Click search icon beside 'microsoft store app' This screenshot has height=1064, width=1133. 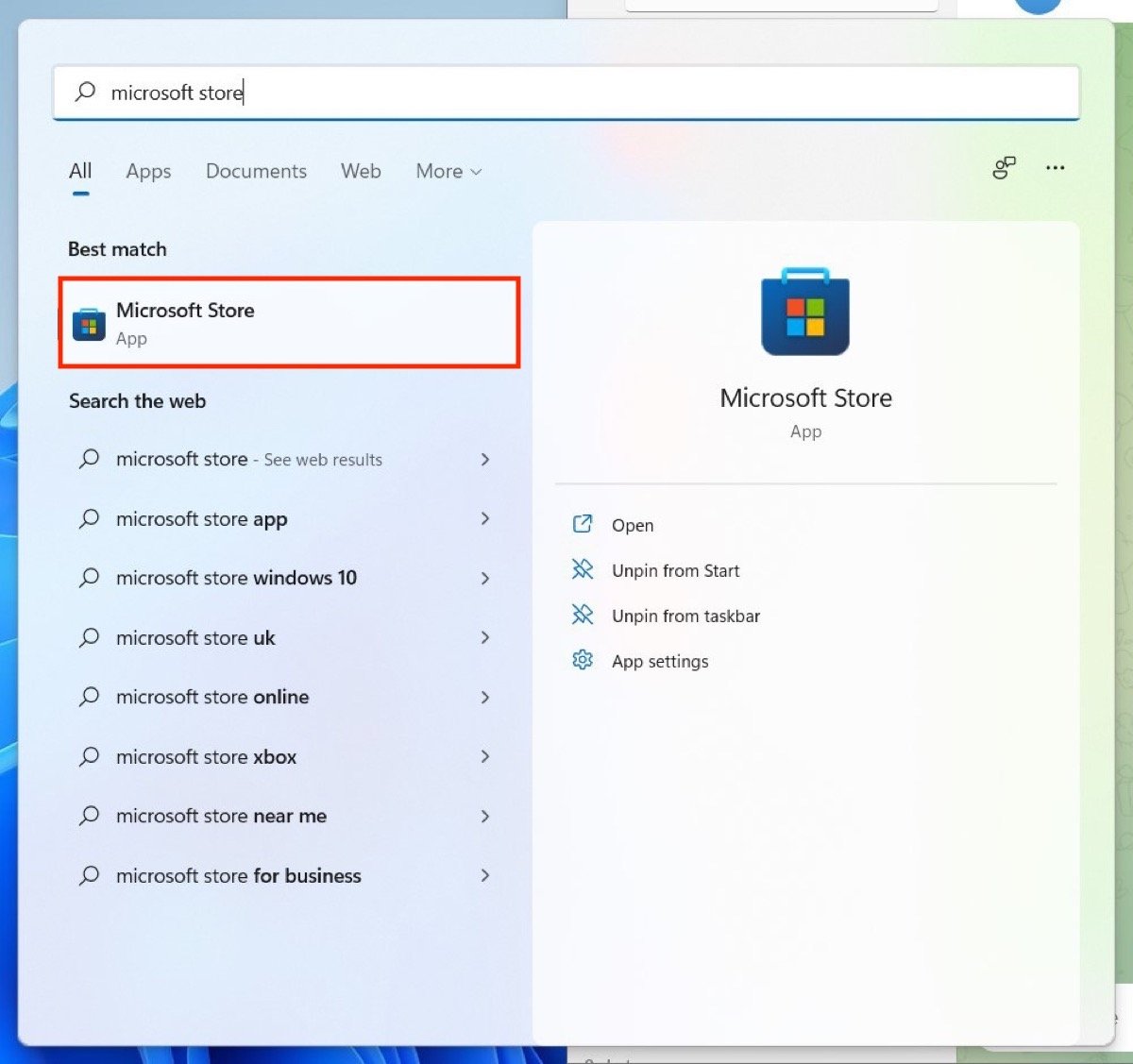[x=90, y=518]
